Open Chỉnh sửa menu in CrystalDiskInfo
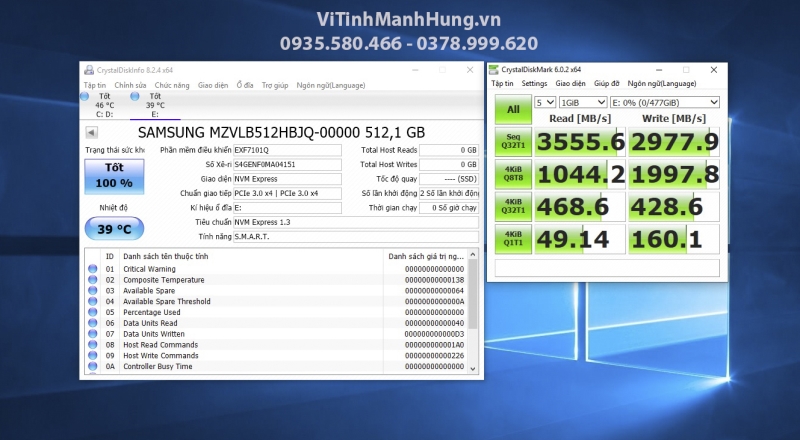800x440 pixels. (x=130, y=85)
